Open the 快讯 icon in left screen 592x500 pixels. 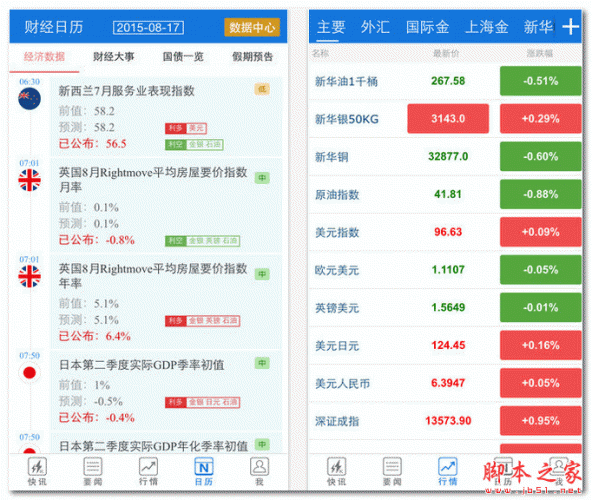click(x=37, y=471)
